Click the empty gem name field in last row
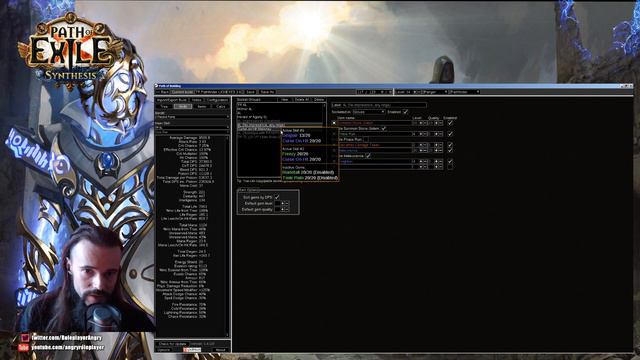This screenshot has width=640, height=360. [375, 167]
